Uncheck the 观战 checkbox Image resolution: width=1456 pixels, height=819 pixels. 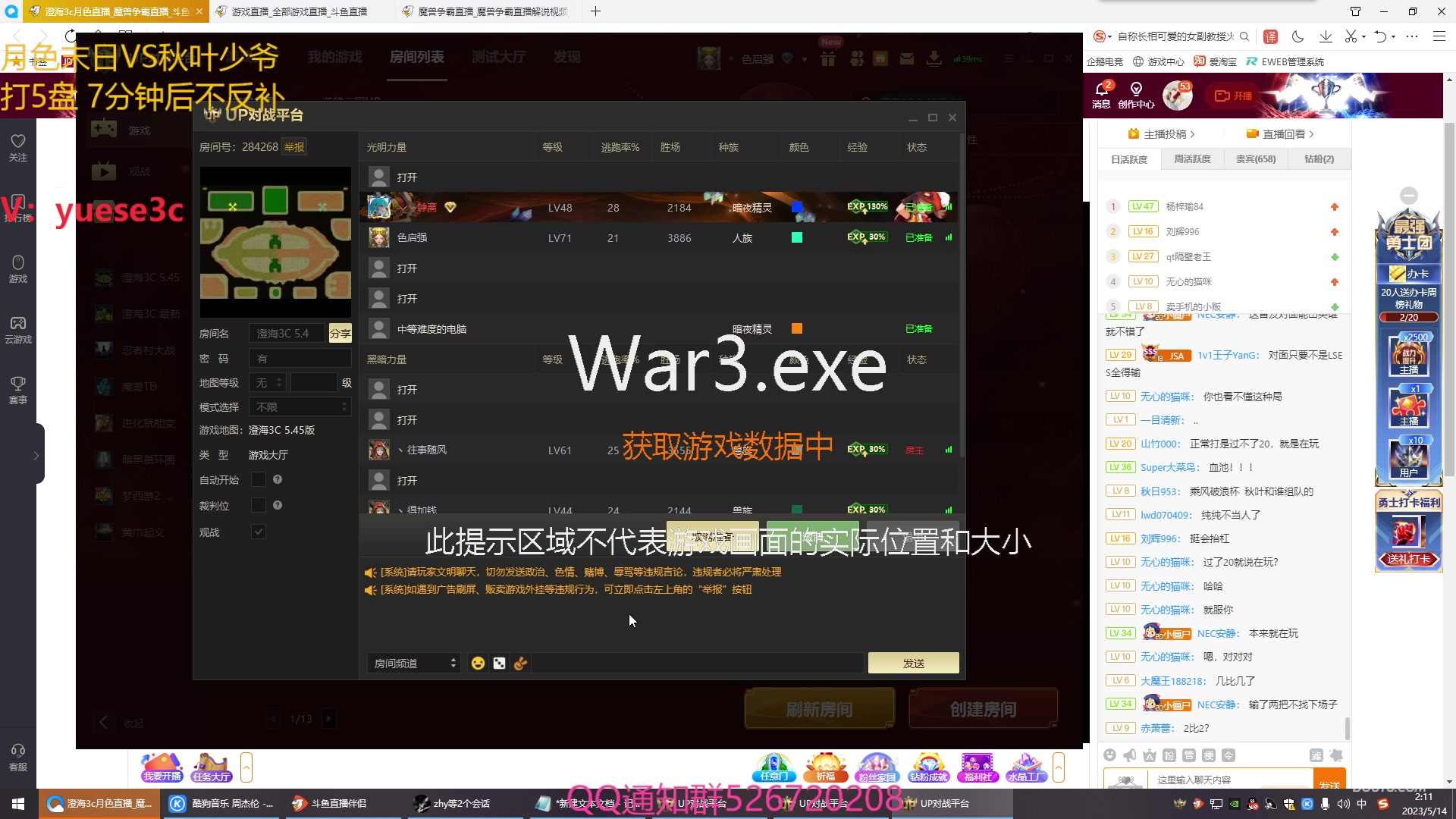pyautogui.click(x=259, y=532)
